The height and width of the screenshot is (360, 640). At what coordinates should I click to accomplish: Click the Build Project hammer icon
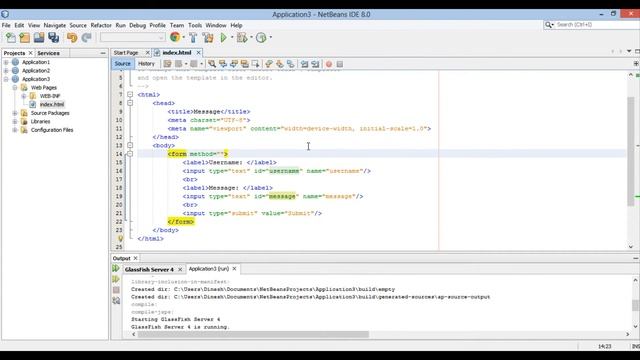click(193, 38)
